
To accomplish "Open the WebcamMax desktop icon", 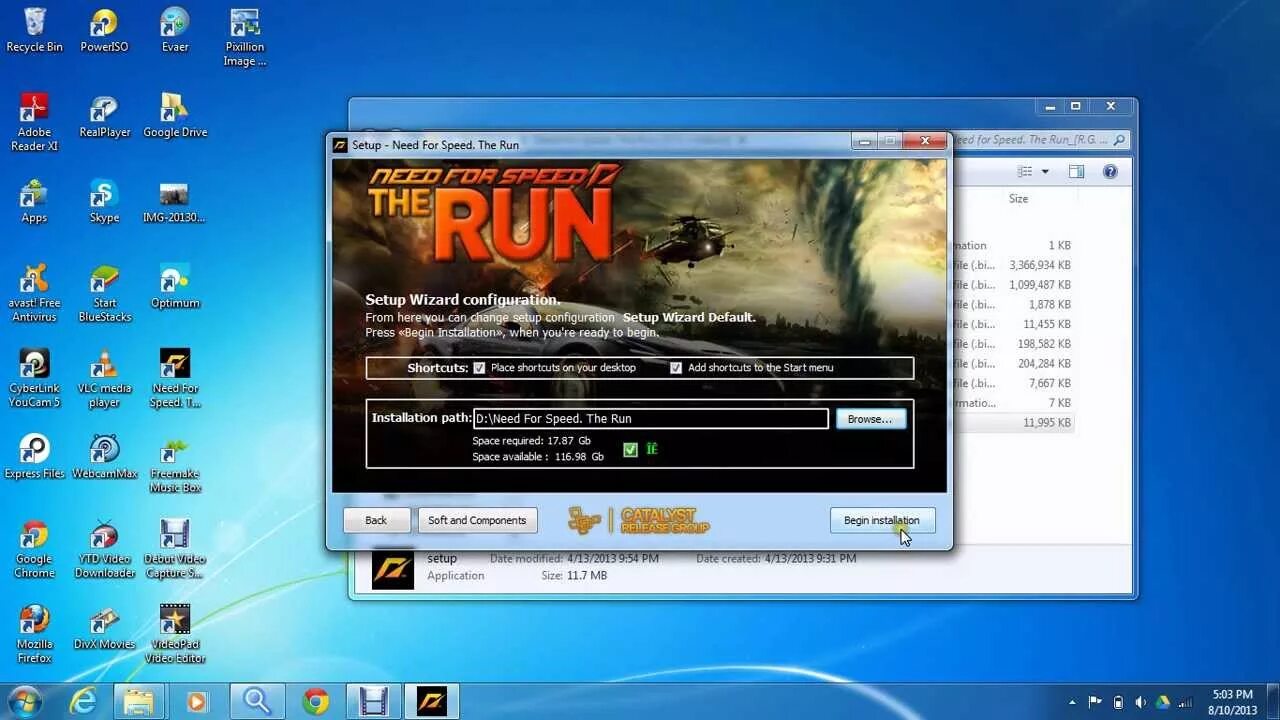I will click(x=104, y=456).
